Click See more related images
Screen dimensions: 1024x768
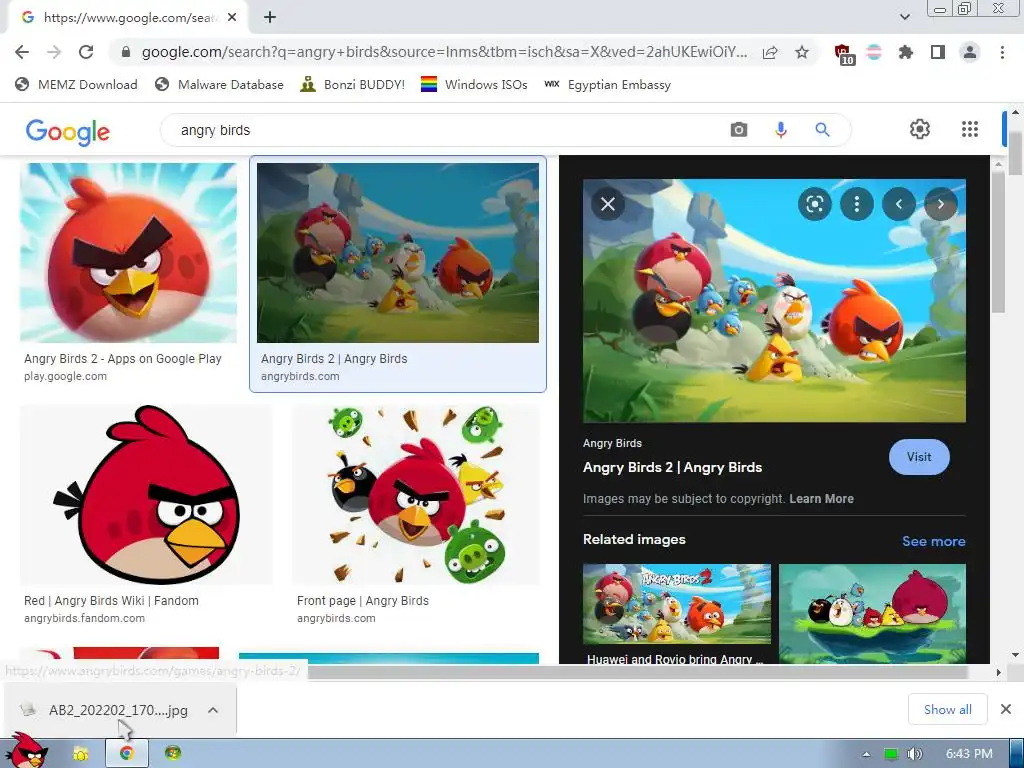coord(934,541)
